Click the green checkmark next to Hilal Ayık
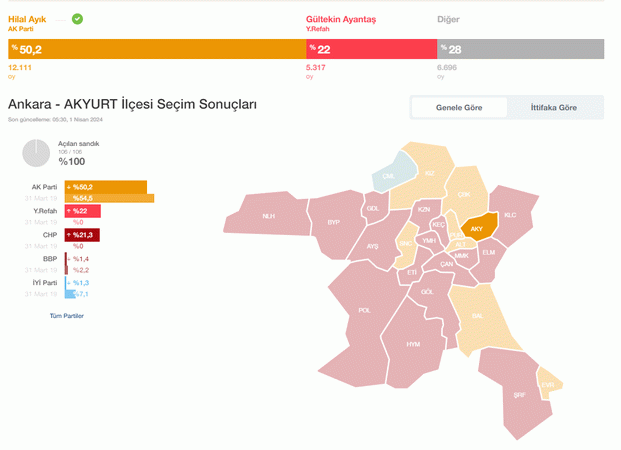Image resolution: width=621 pixels, height=450 pixels. (x=77, y=19)
